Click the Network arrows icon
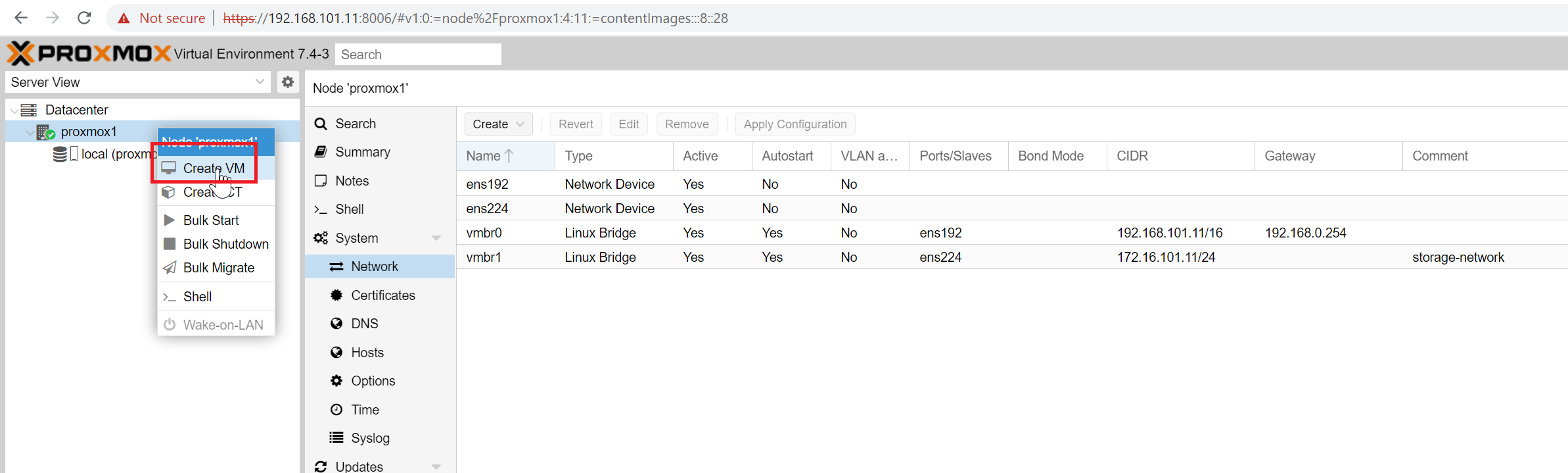 tap(336, 266)
